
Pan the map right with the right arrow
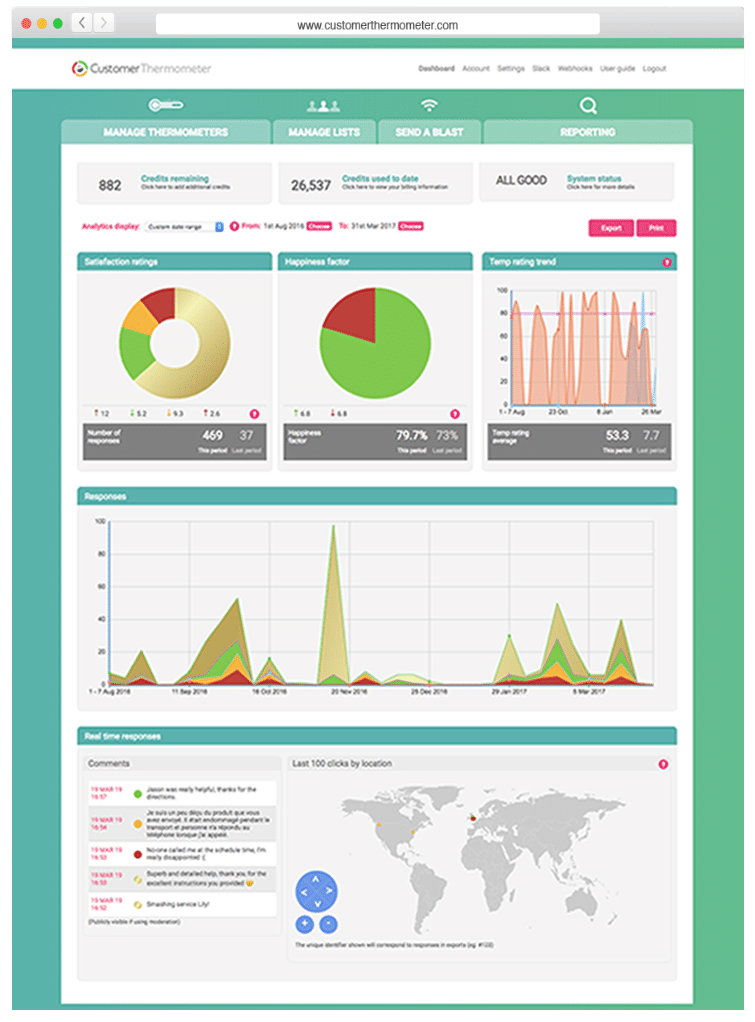(329, 891)
